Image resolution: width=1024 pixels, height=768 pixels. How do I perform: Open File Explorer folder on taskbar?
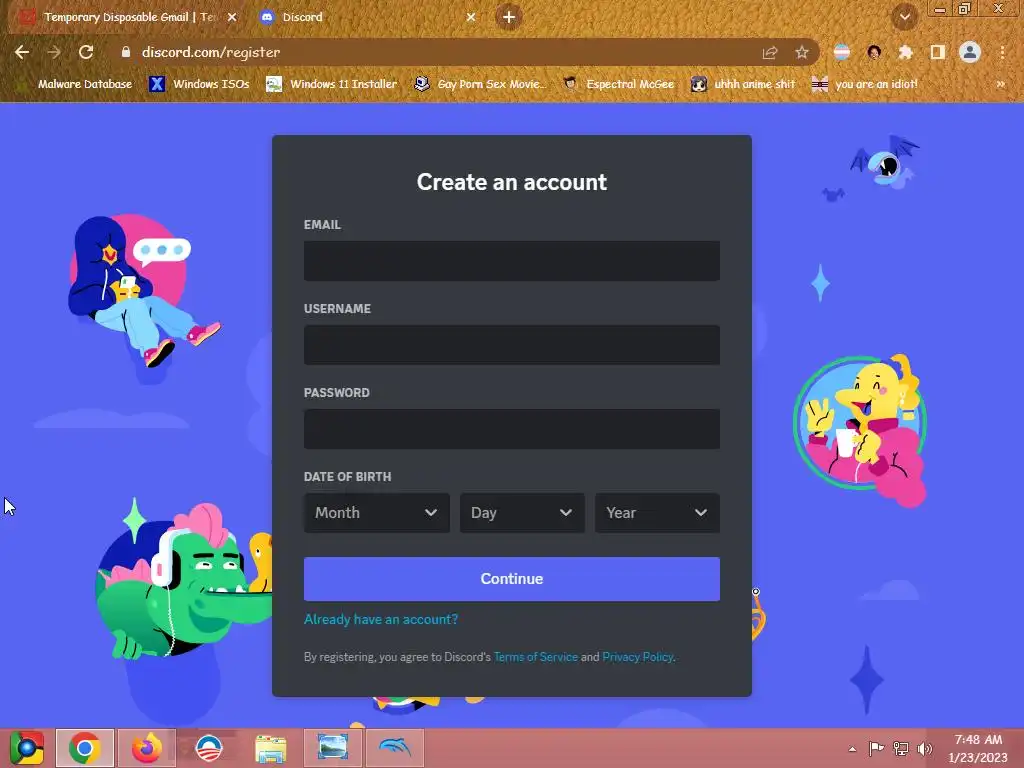(x=271, y=749)
